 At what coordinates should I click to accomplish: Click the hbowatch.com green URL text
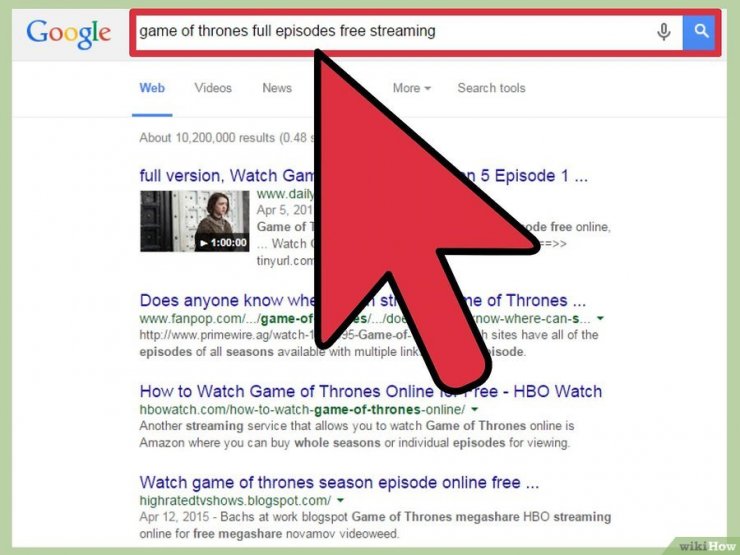[302, 409]
